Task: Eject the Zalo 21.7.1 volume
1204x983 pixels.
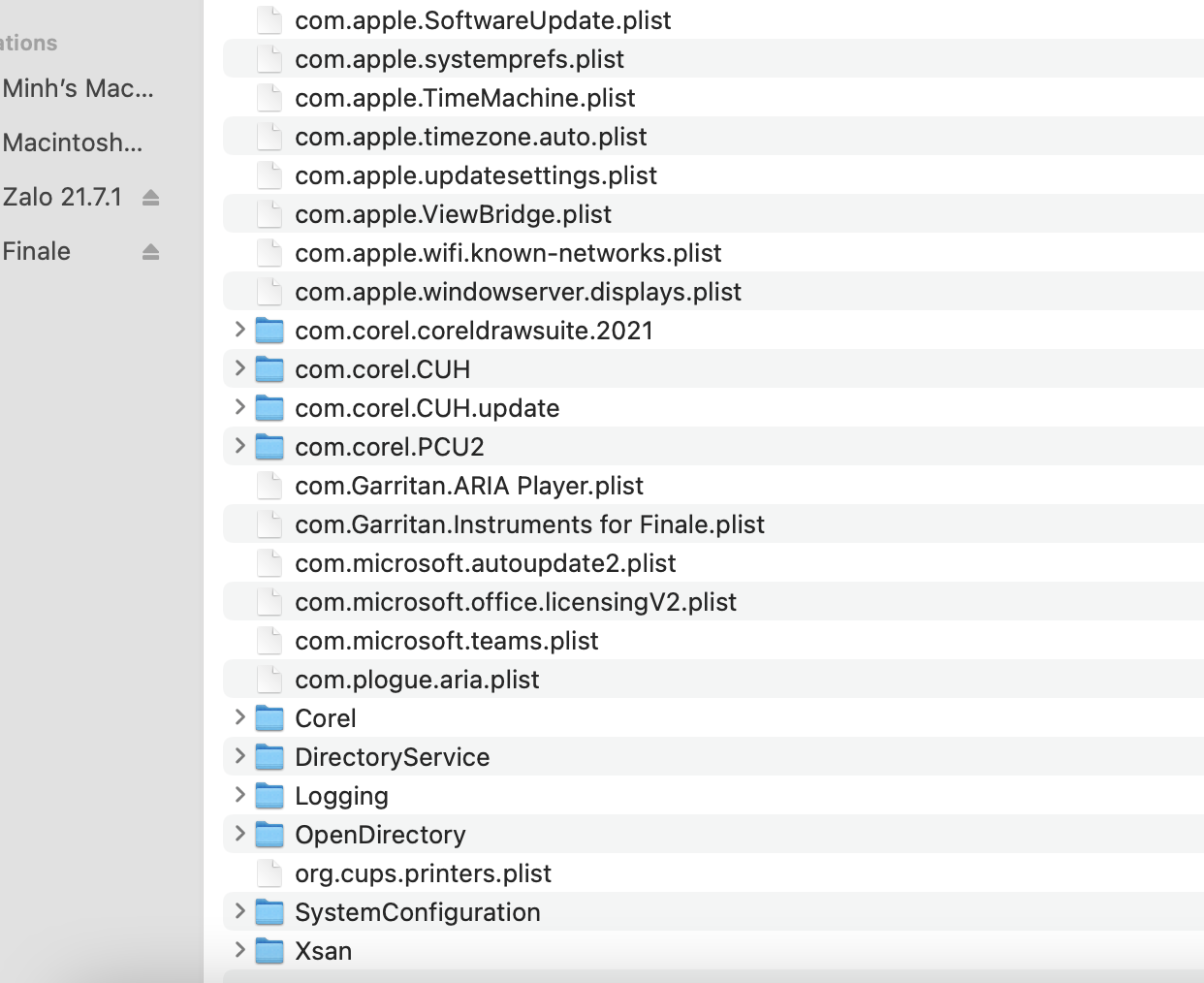Action: [150, 198]
